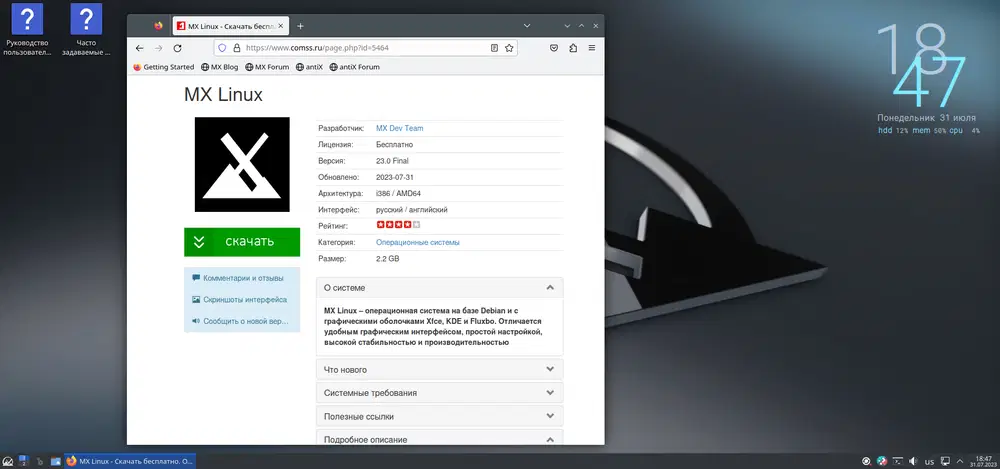This screenshot has height=469, width=1000.
Task: Open the file manager taskbar icon
Action: [x=55, y=461]
